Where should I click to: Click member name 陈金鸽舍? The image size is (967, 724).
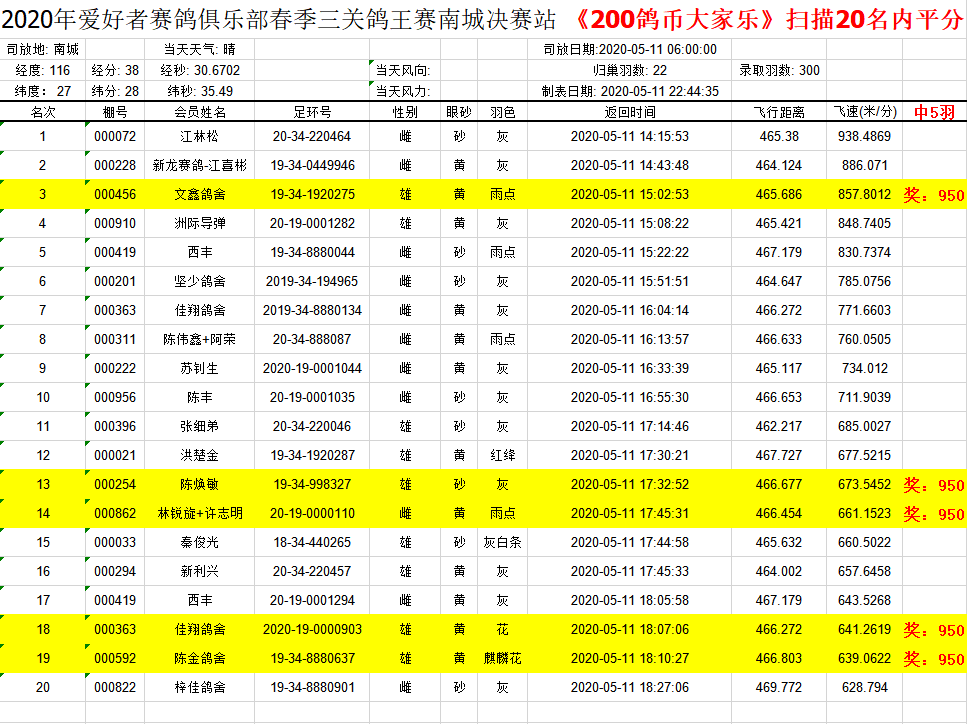(199, 658)
